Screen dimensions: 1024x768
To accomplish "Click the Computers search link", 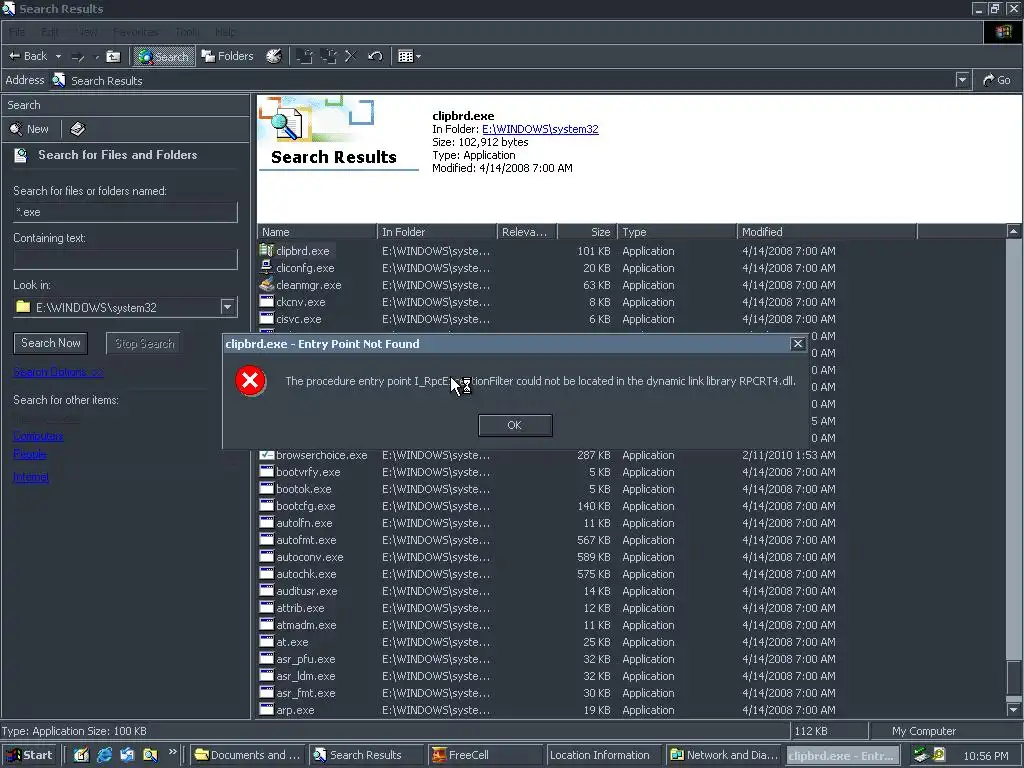I will (x=38, y=436).
